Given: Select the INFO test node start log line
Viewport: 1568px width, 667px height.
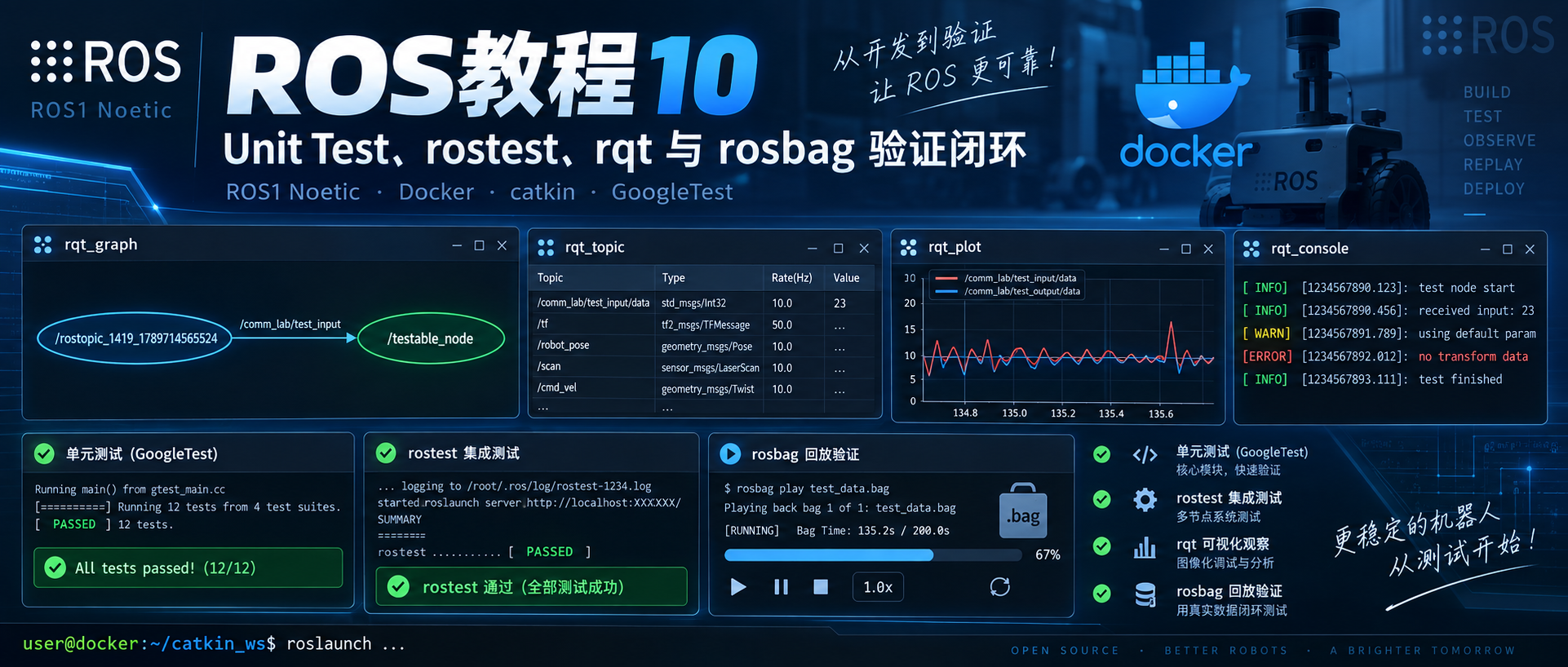Looking at the screenshot, I should tap(1378, 288).
